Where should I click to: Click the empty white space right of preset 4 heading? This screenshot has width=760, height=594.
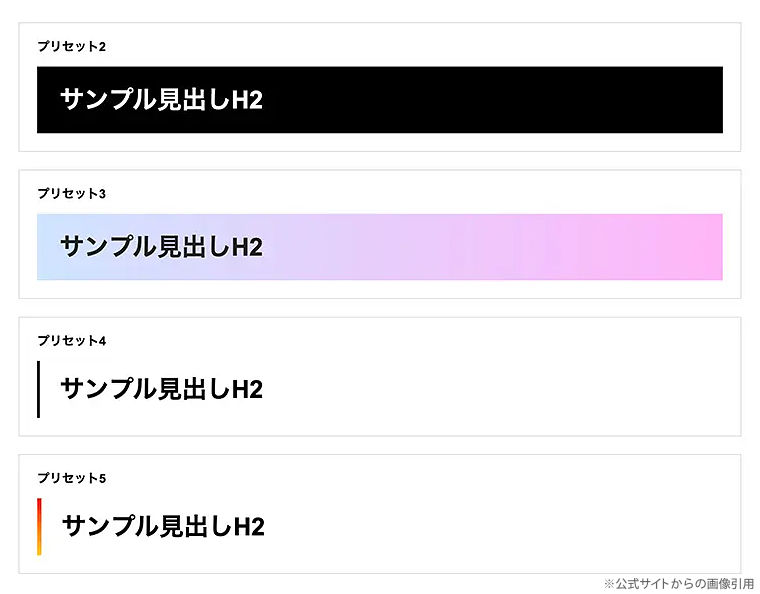(x=500, y=389)
